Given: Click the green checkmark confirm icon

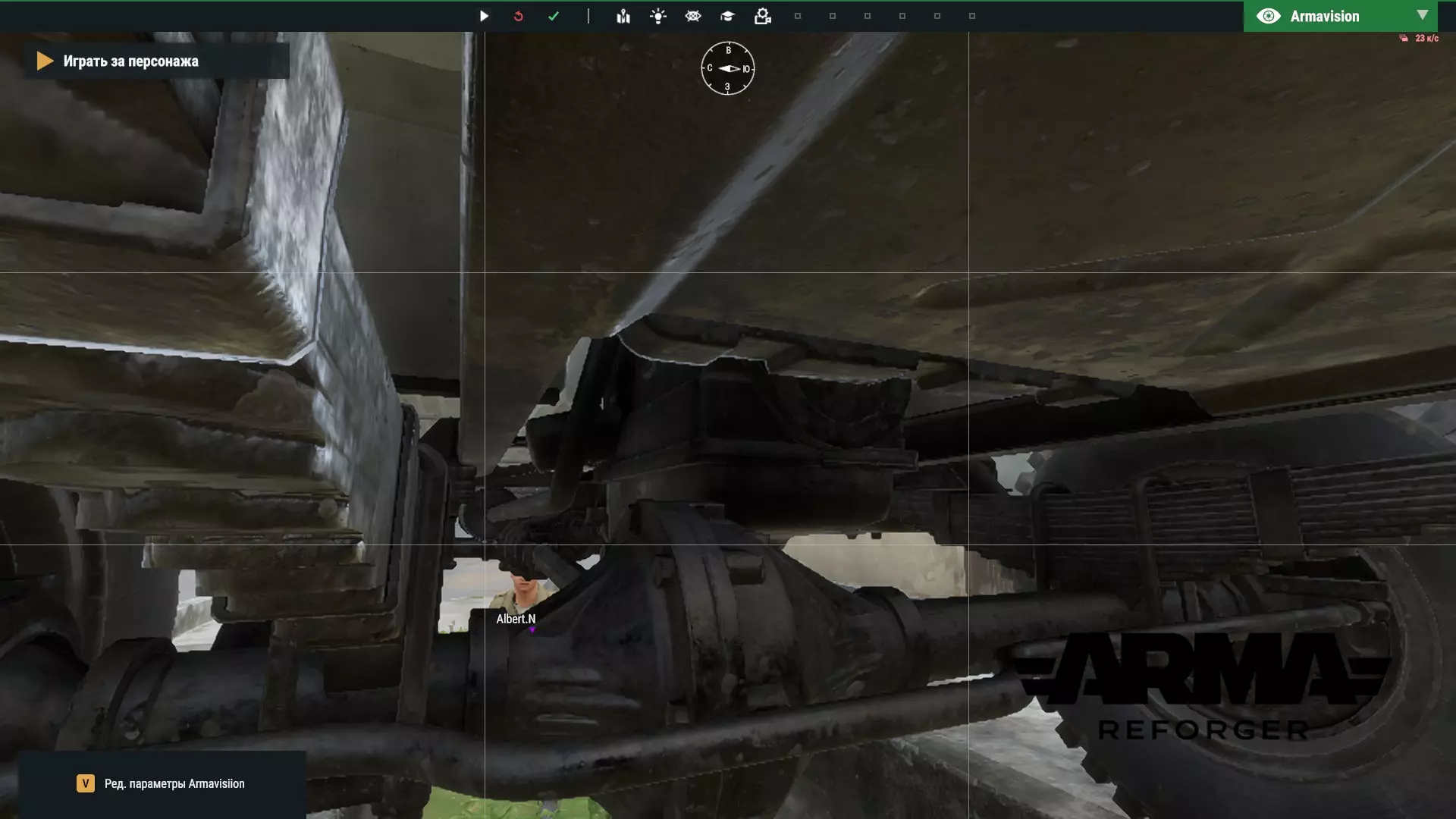Looking at the screenshot, I should (554, 16).
